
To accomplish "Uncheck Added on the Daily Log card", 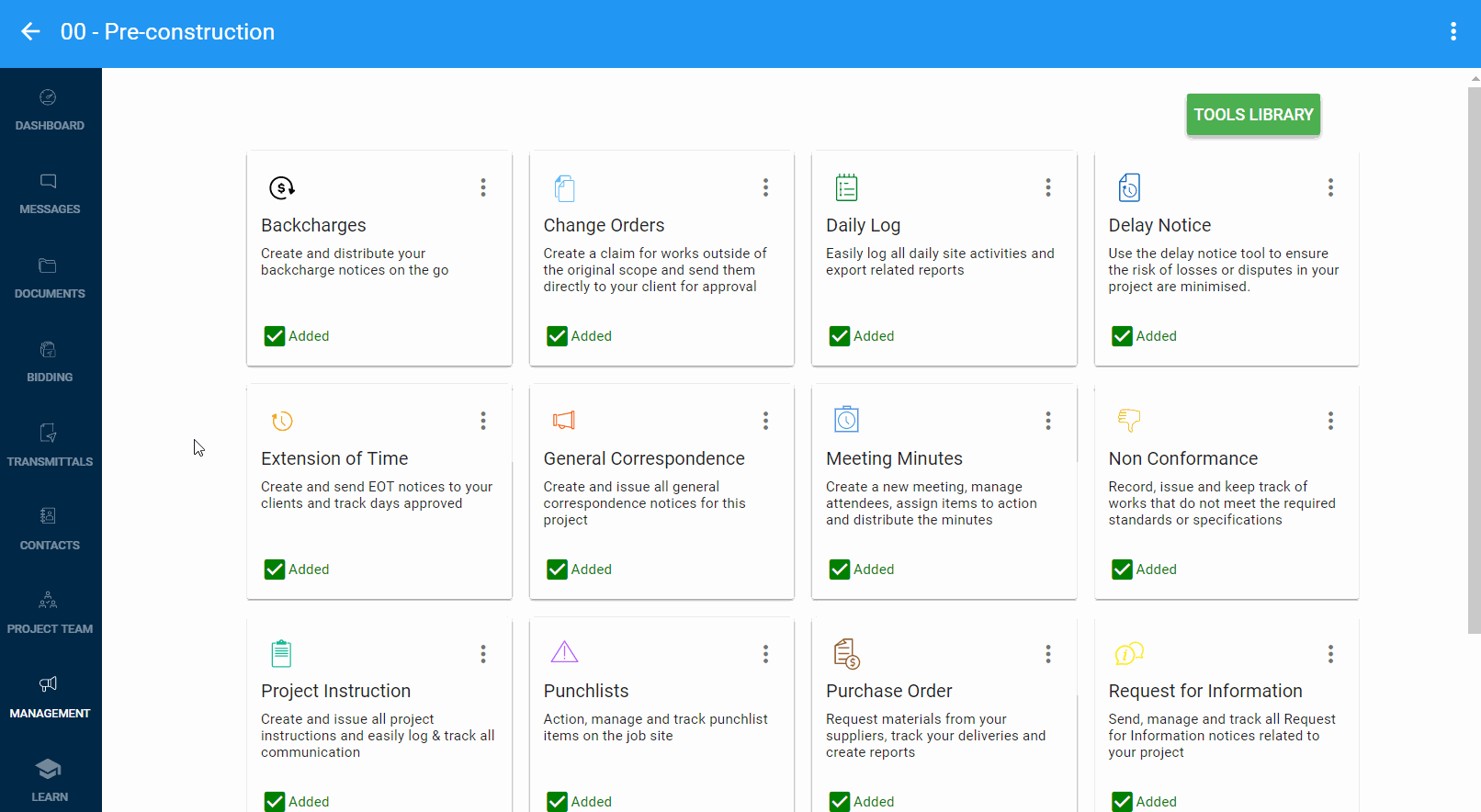I will tap(840, 336).
